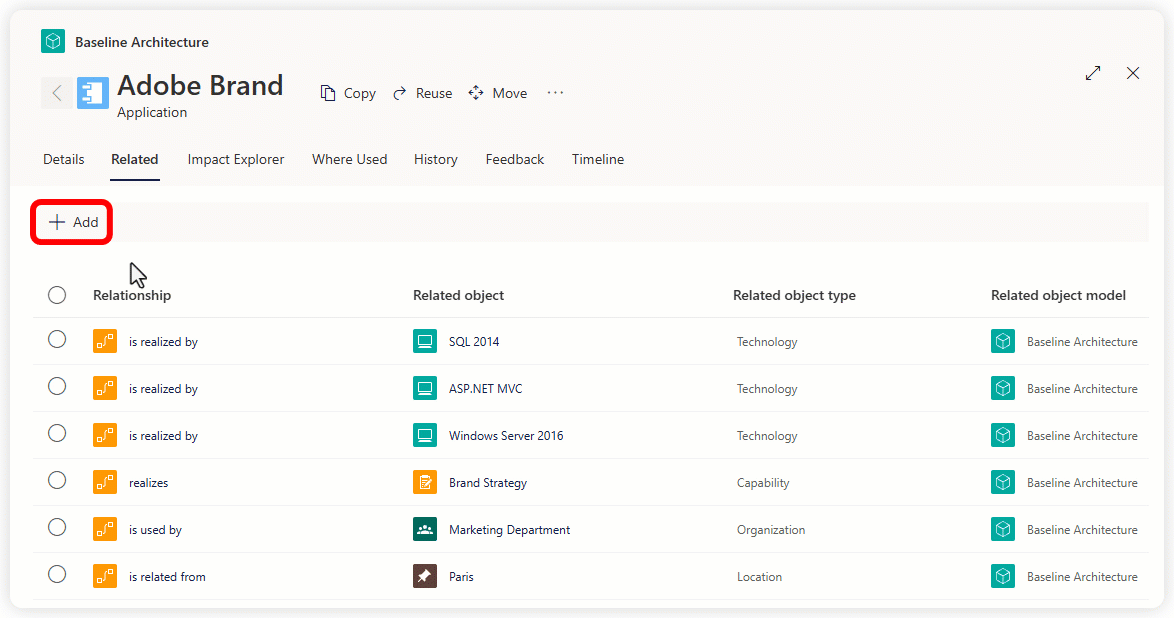The width and height of the screenshot is (1174, 618).
Task: Open the Windows Server 2016 related object
Action: pos(506,436)
